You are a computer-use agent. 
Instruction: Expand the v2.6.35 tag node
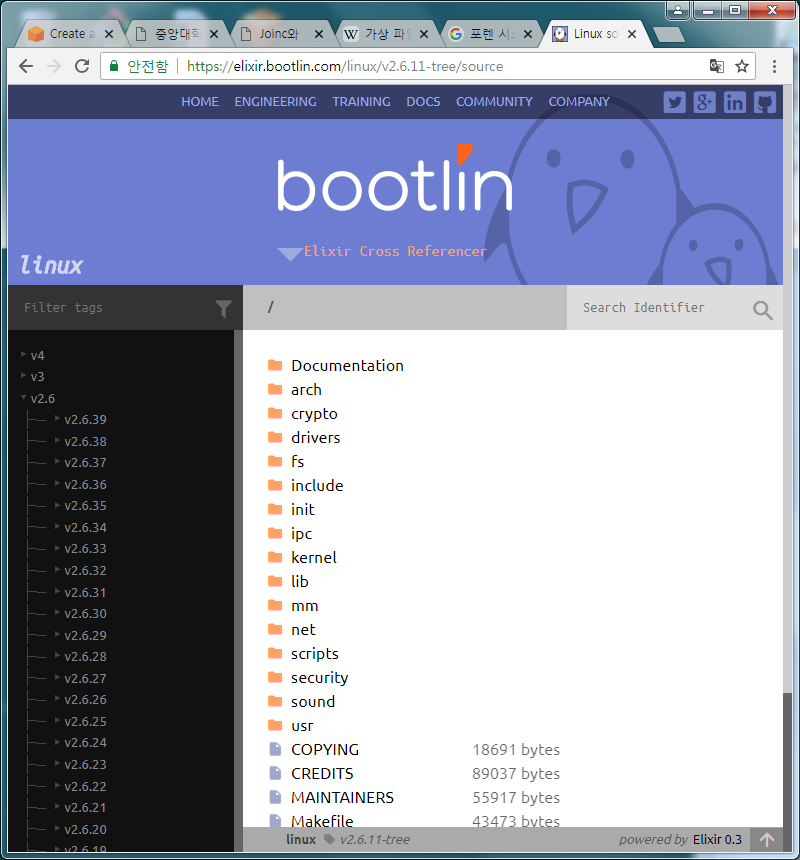pyautogui.click(x=57, y=505)
